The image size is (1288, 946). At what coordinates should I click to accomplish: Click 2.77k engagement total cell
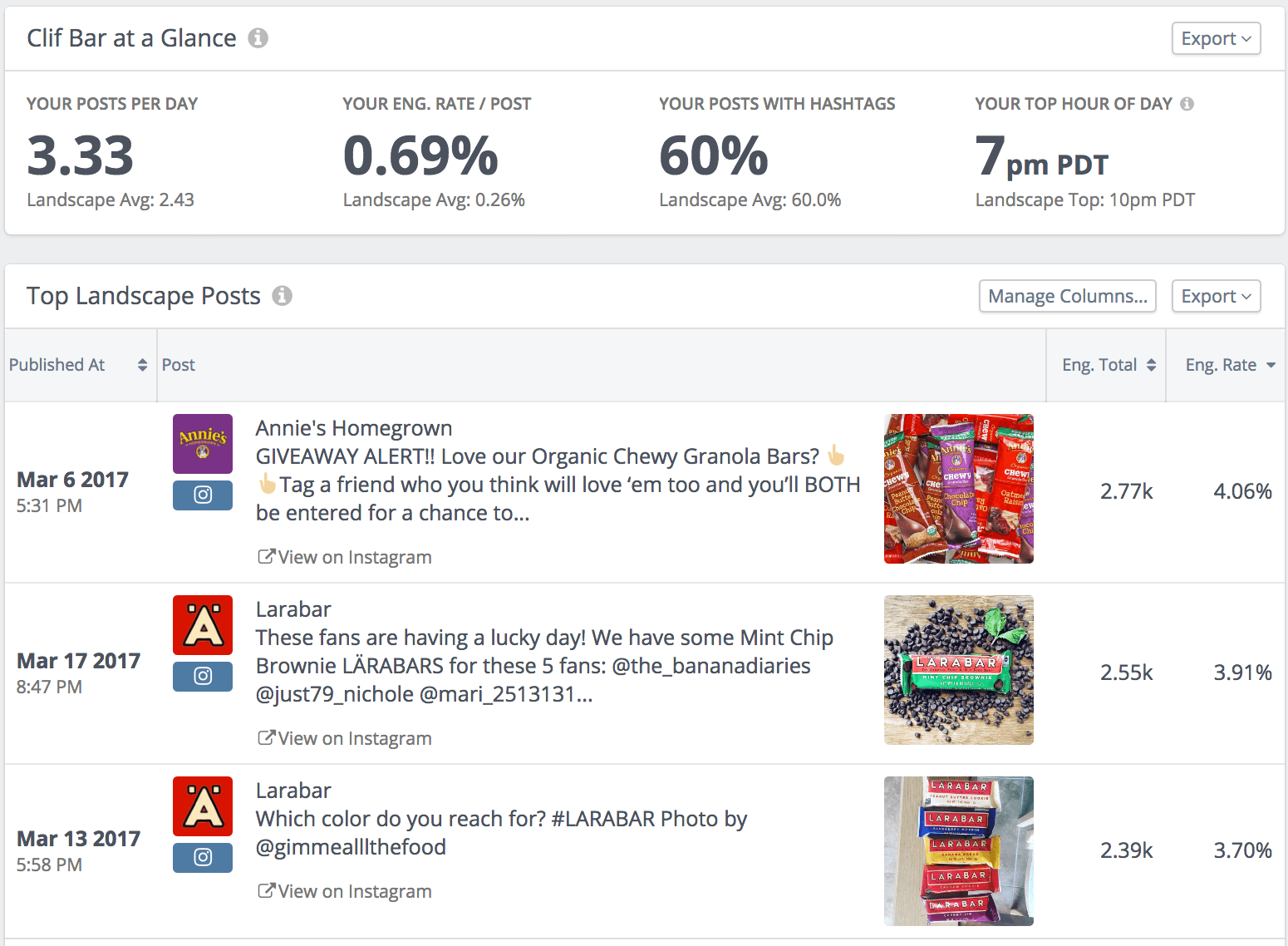click(1127, 491)
